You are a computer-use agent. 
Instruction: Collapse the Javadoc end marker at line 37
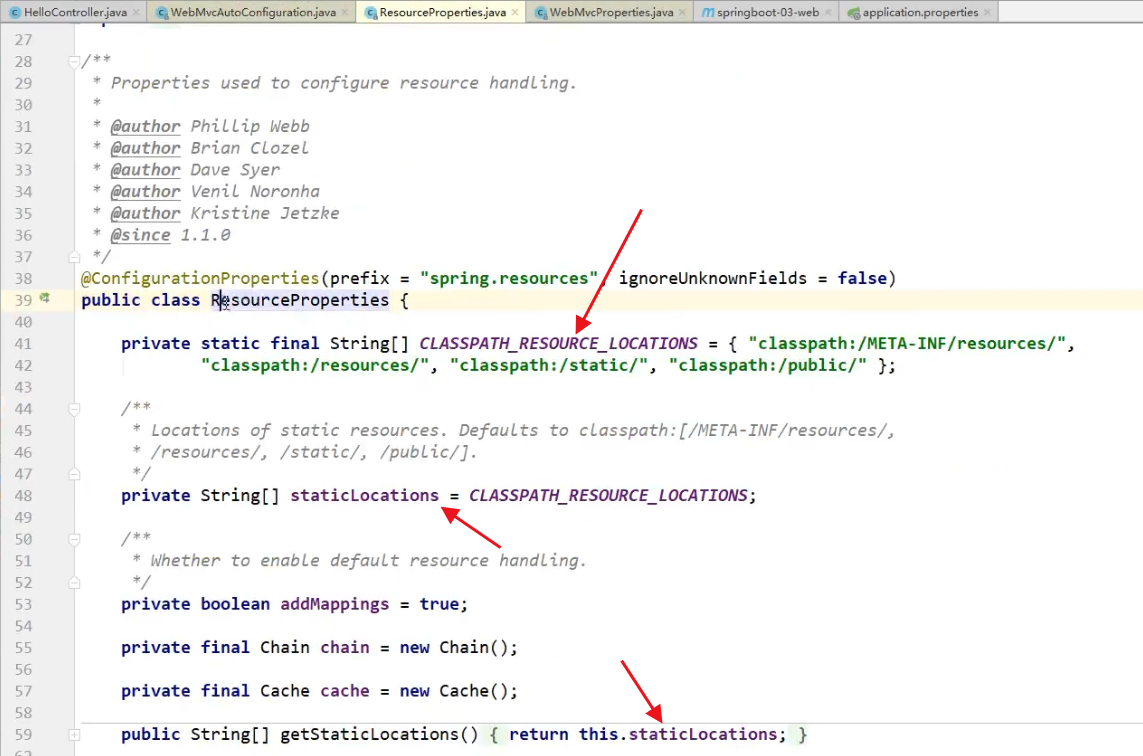click(x=74, y=257)
